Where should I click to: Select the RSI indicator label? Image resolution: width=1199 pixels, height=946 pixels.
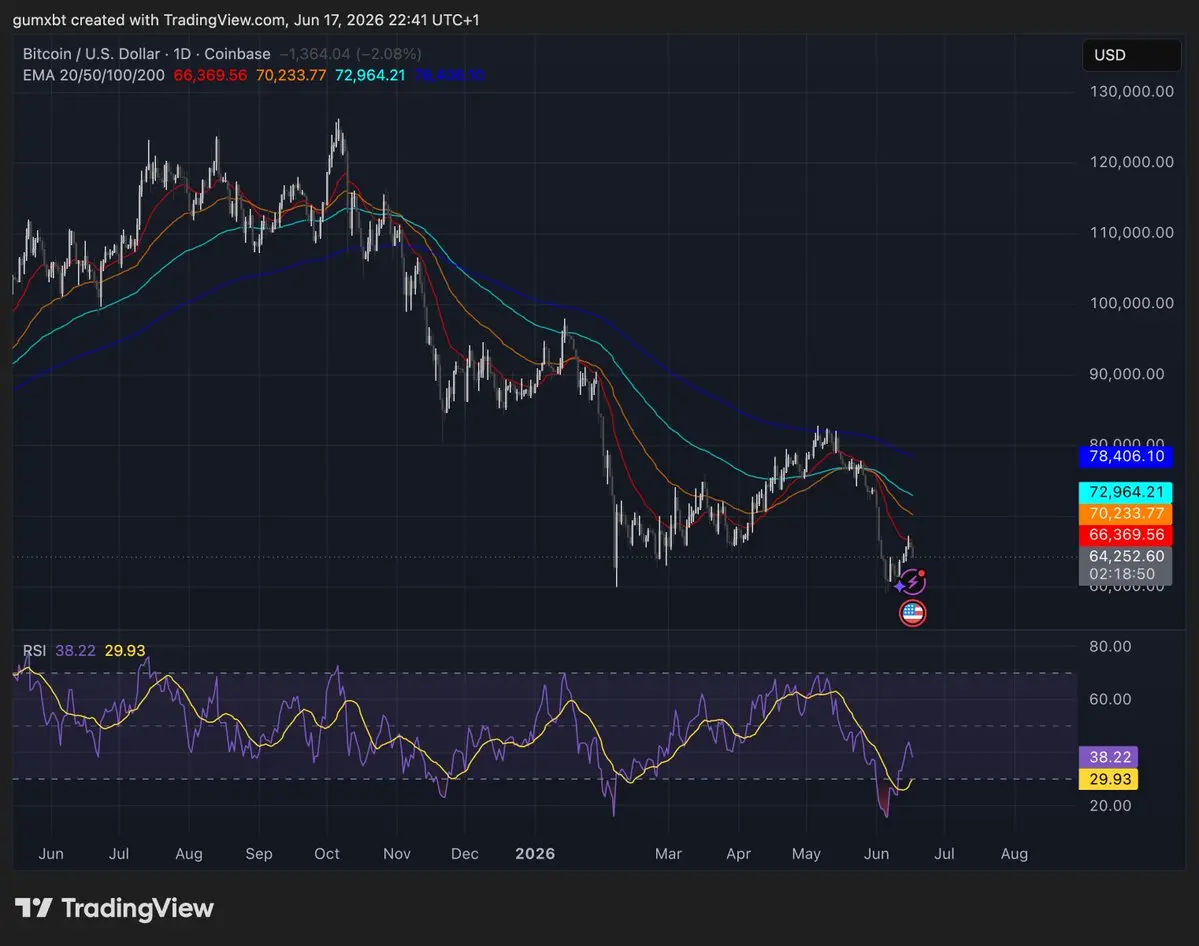(x=34, y=651)
